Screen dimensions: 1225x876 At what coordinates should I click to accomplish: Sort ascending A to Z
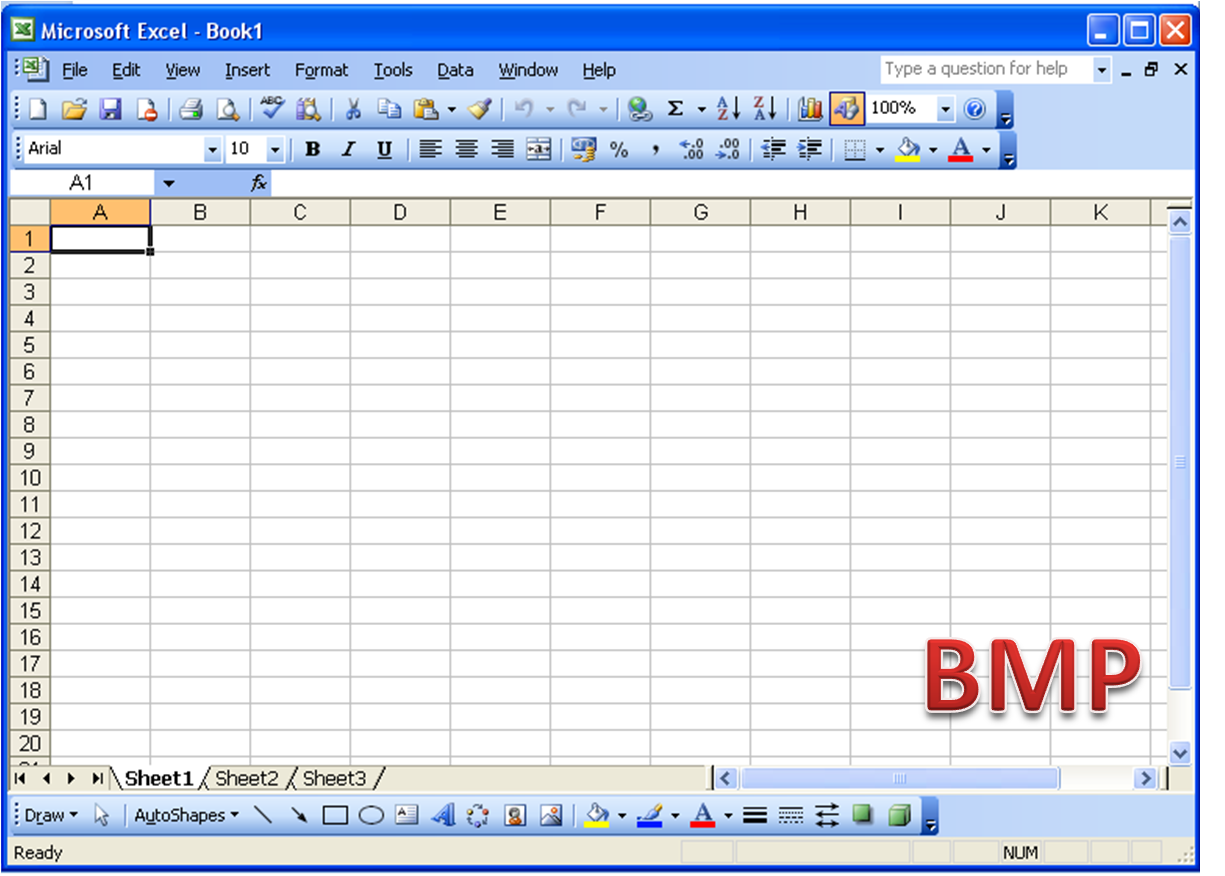click(729, 109)
